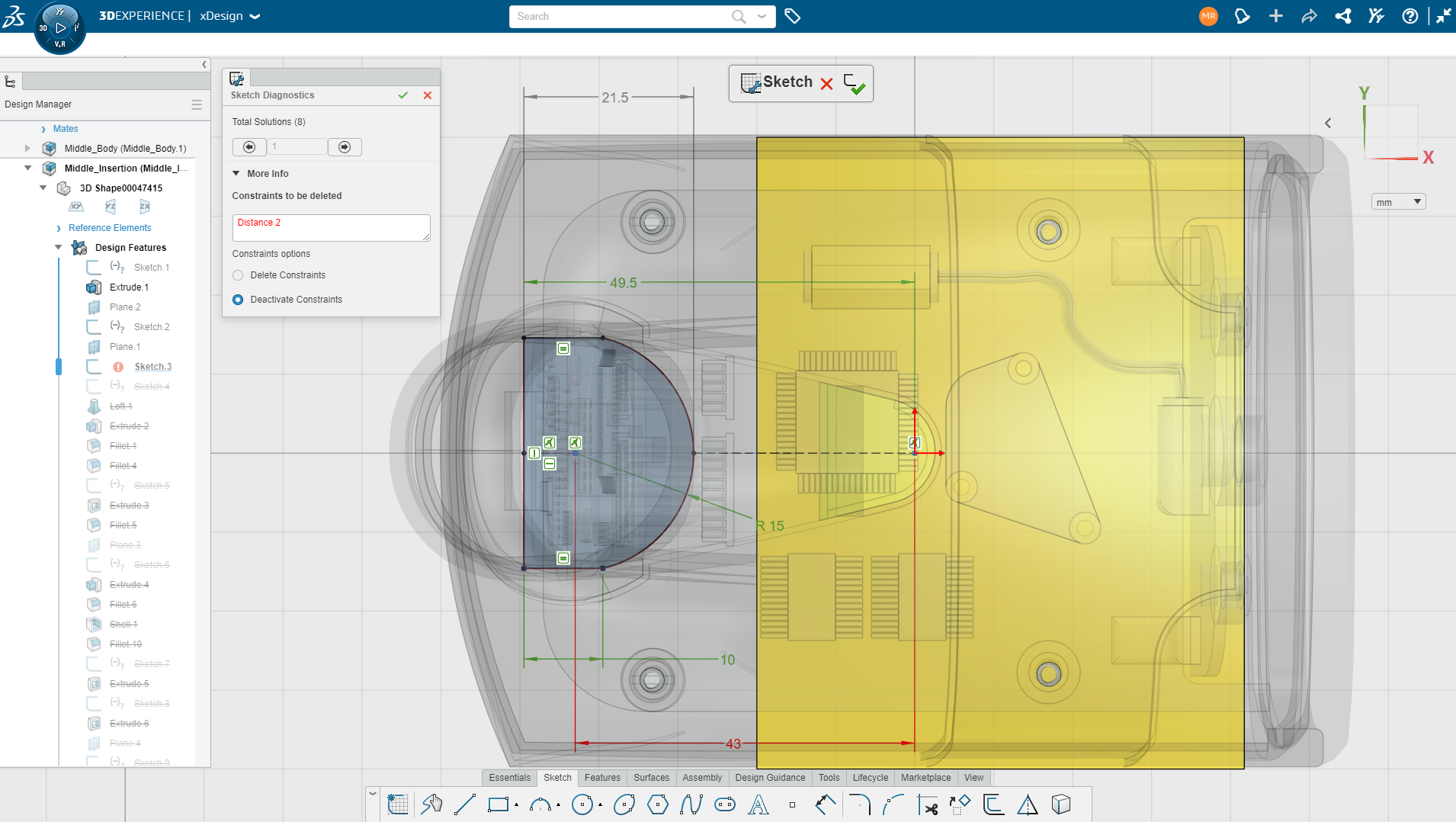Screen dimensions: 1456x822
Task: Confirm Sketch Diagnostics with green checkmark
Action: (402, 95)
